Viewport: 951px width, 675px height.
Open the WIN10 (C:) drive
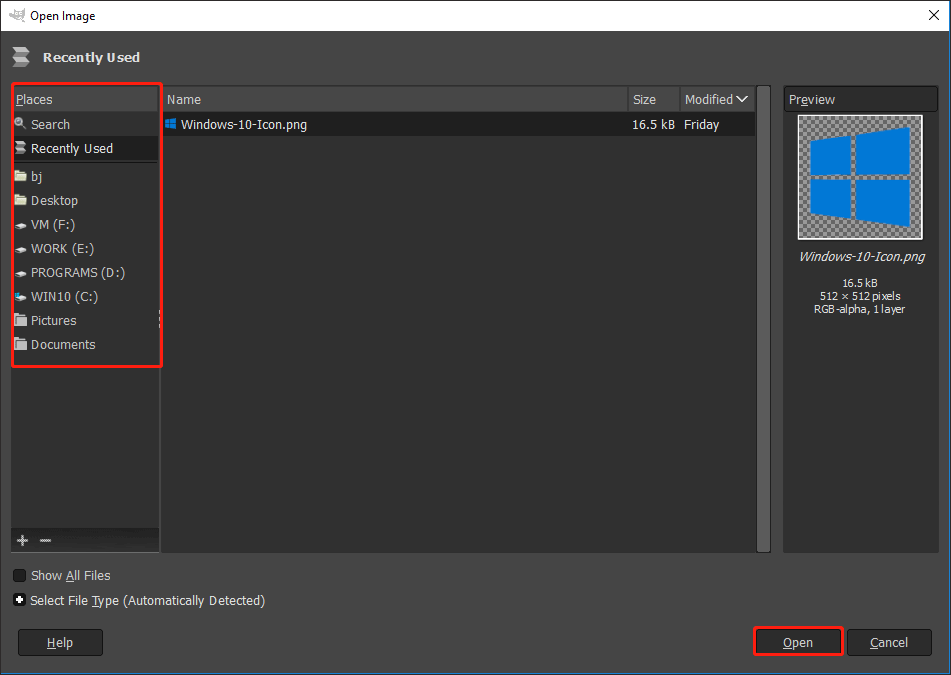(x=86, y=297)
